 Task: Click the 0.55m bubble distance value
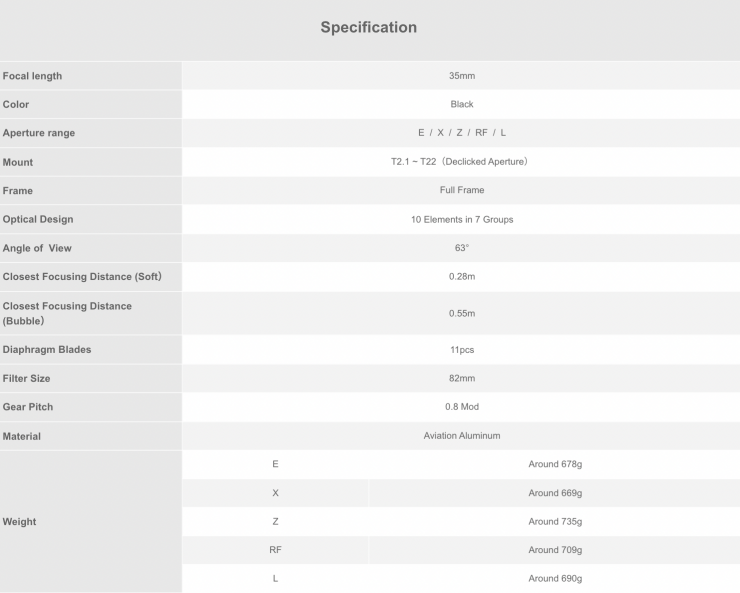point(461,313)
